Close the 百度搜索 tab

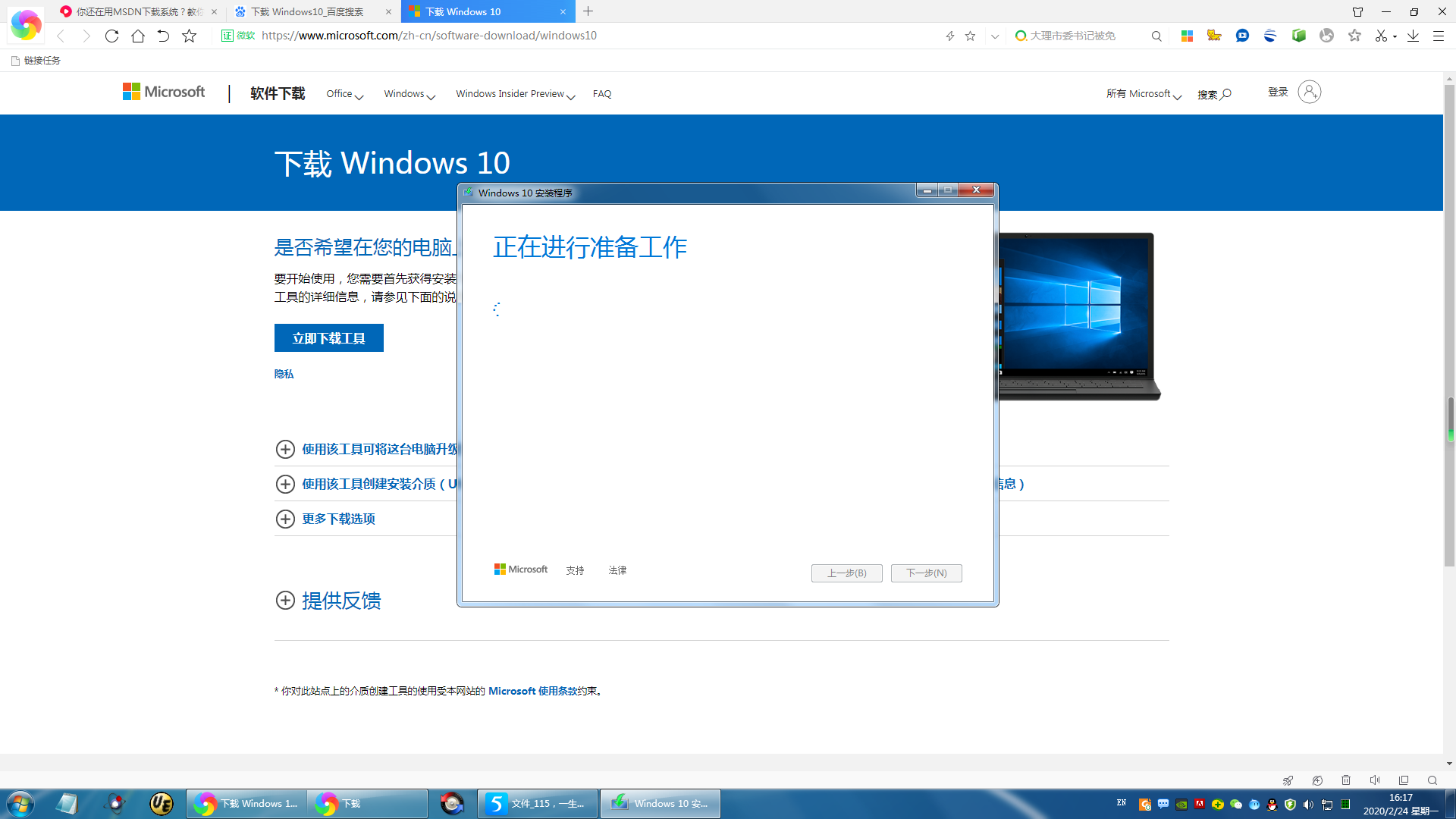click(388, 11)
